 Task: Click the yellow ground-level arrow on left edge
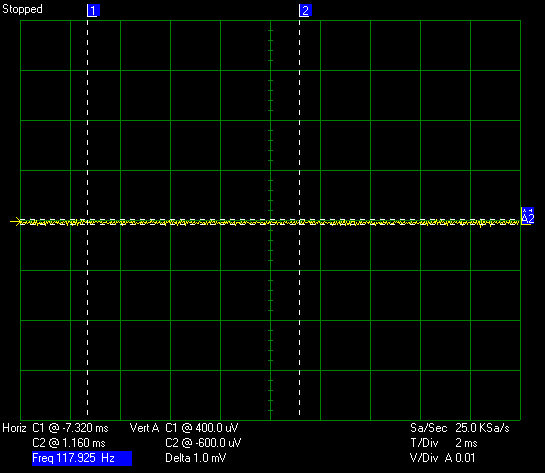click(15, 221)
